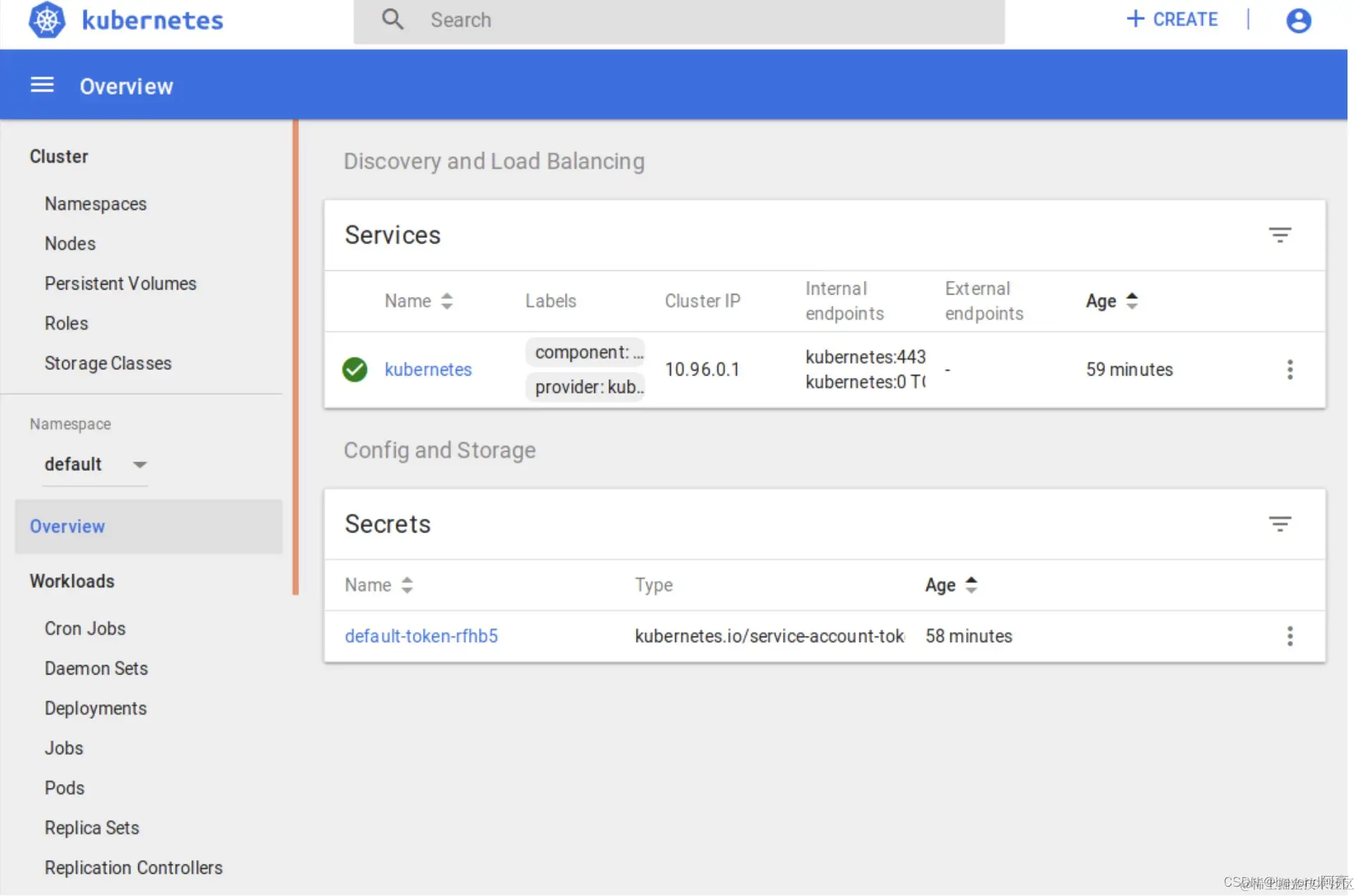This screenshot has width=1359, height=896.
Task: Click the green status check for kubernetes service
Action: (355, 370)
